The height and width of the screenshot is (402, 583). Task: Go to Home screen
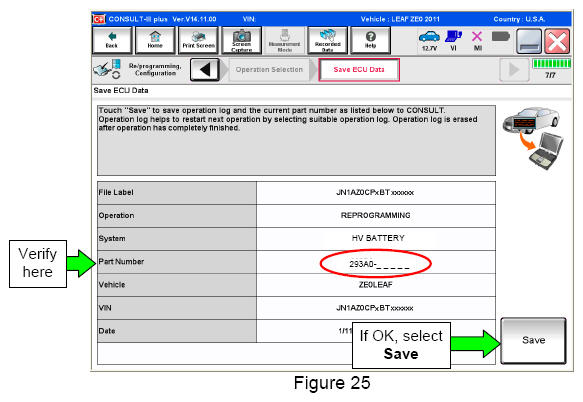[155, 40]
